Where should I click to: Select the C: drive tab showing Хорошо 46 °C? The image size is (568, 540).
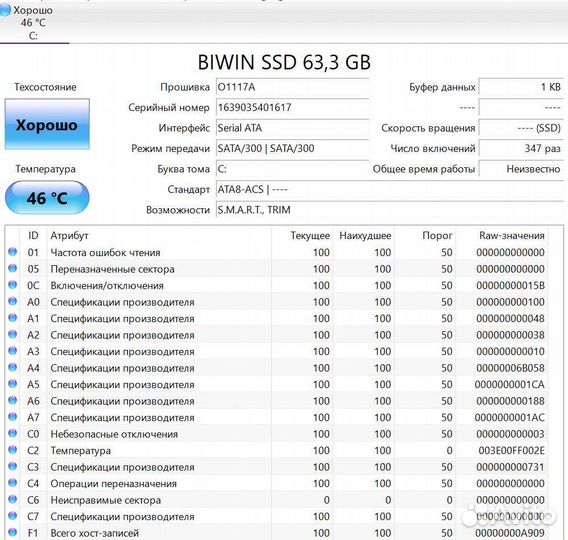point(33,22)
